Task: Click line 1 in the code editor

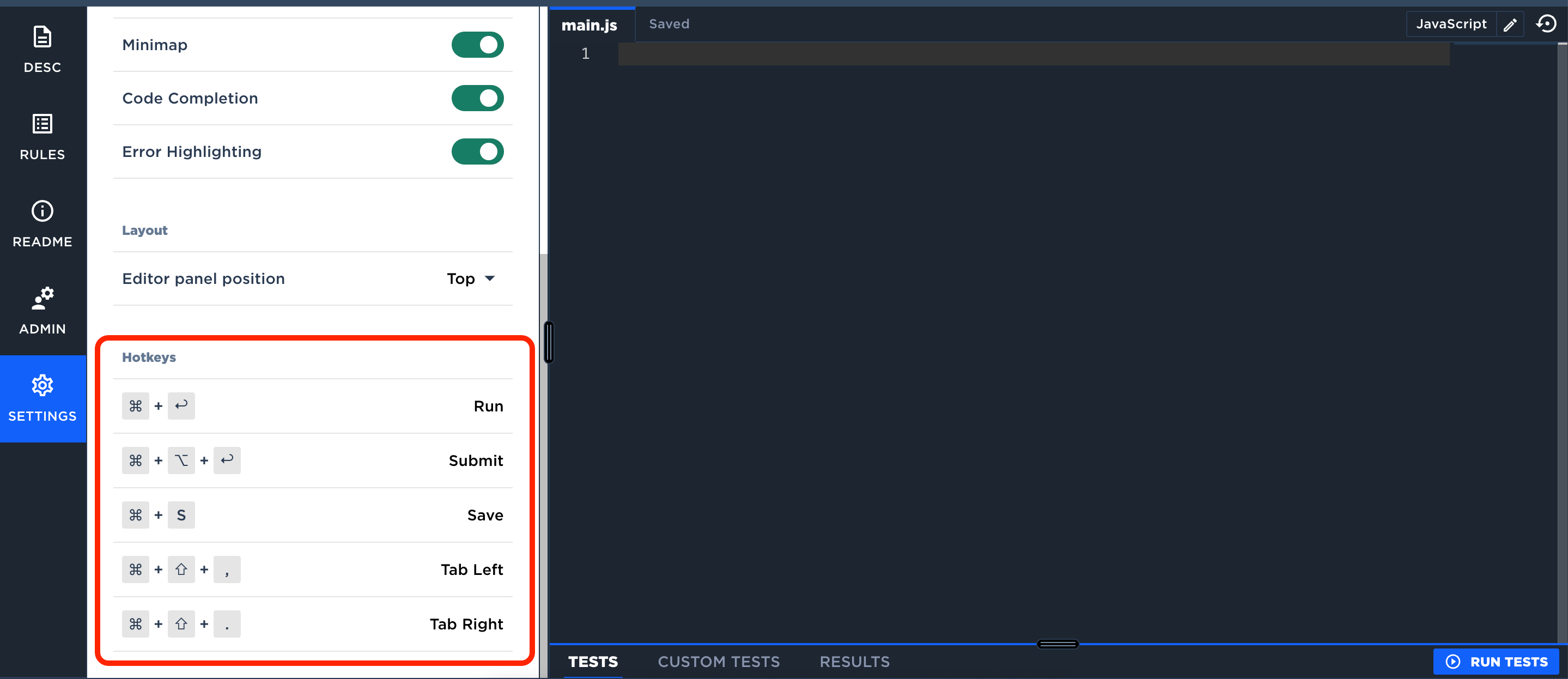Action: tap(913, 53)
